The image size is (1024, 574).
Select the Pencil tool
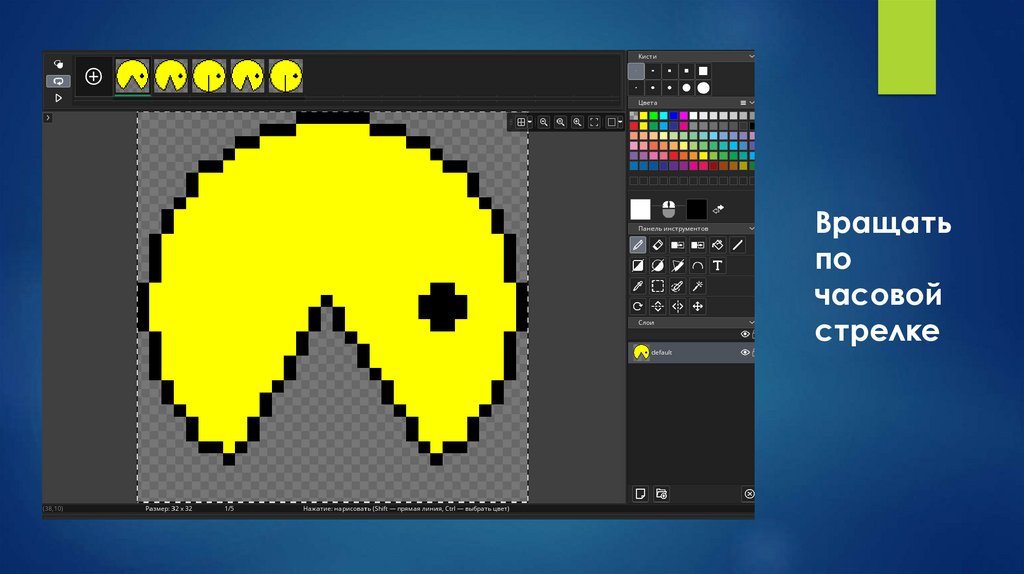tap(638, 245)
